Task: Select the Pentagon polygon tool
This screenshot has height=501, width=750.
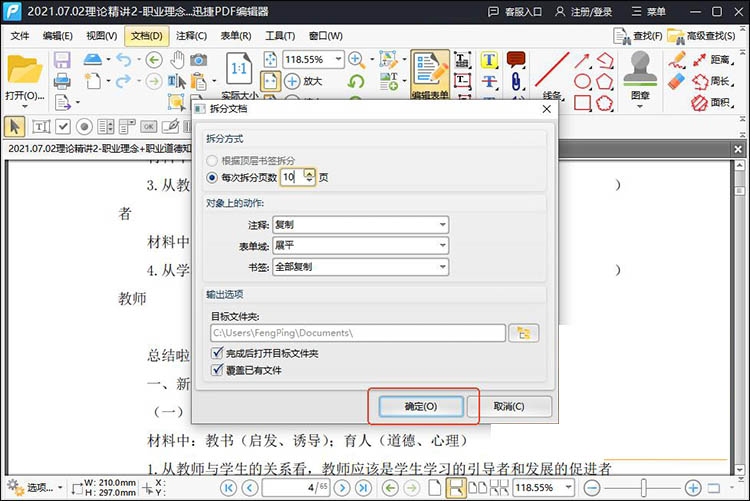Action: [605, 81]
